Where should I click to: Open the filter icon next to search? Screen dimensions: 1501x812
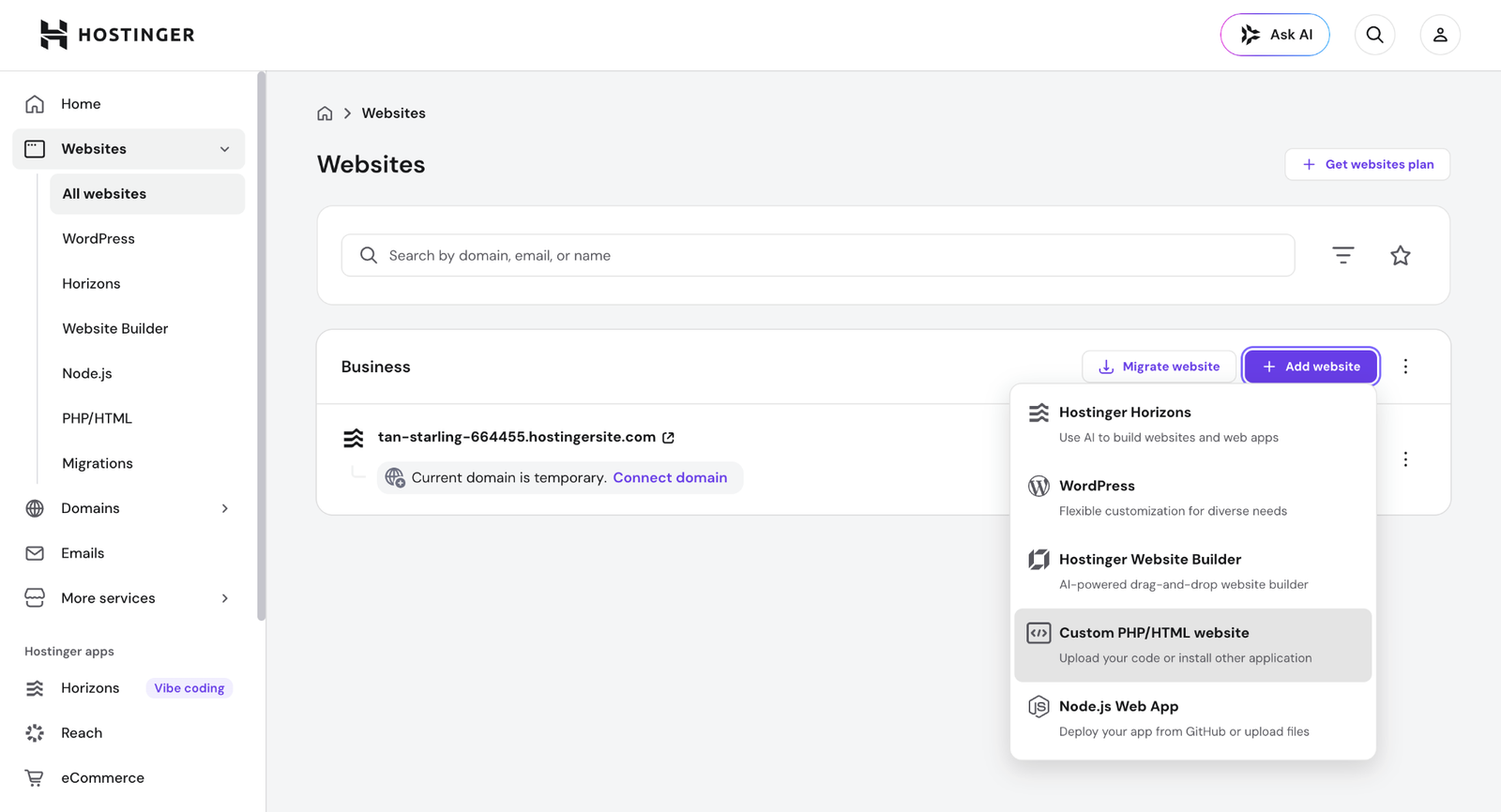click(x=1343, y=255)
